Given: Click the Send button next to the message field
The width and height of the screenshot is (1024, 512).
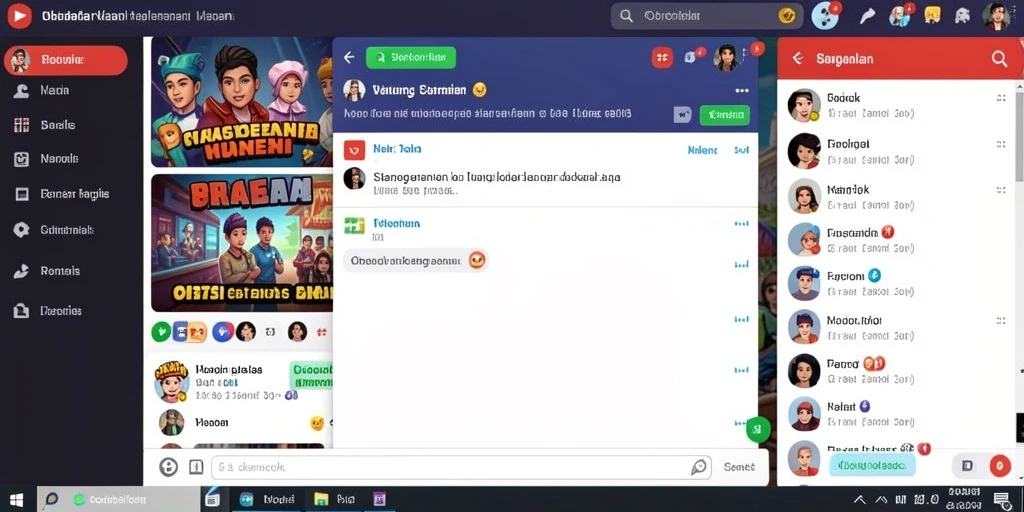Looking at the screenshot, I should [739, 467].
